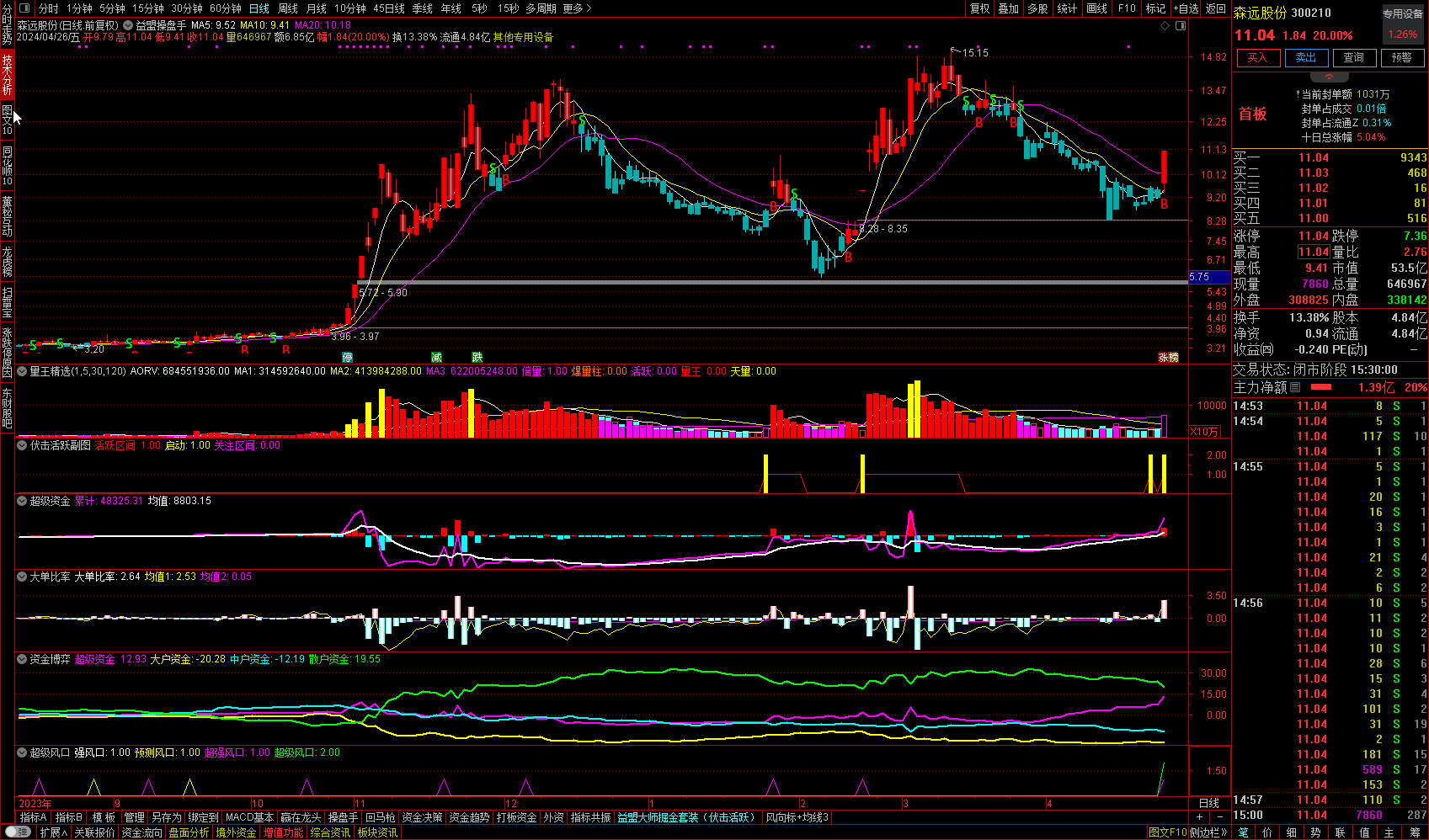Select the 资金决策 indicator template
1429x840 pixels.
coord(422,817)
